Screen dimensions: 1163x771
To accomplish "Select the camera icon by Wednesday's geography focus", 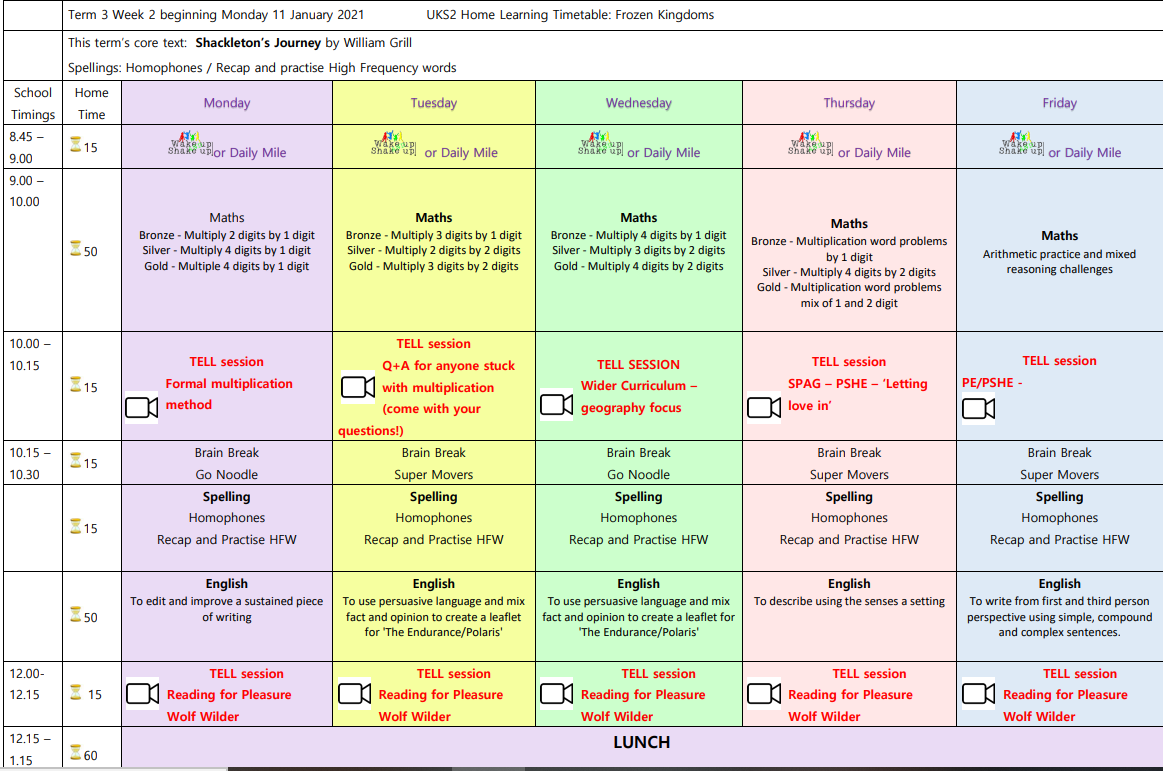I will [556, 404].
